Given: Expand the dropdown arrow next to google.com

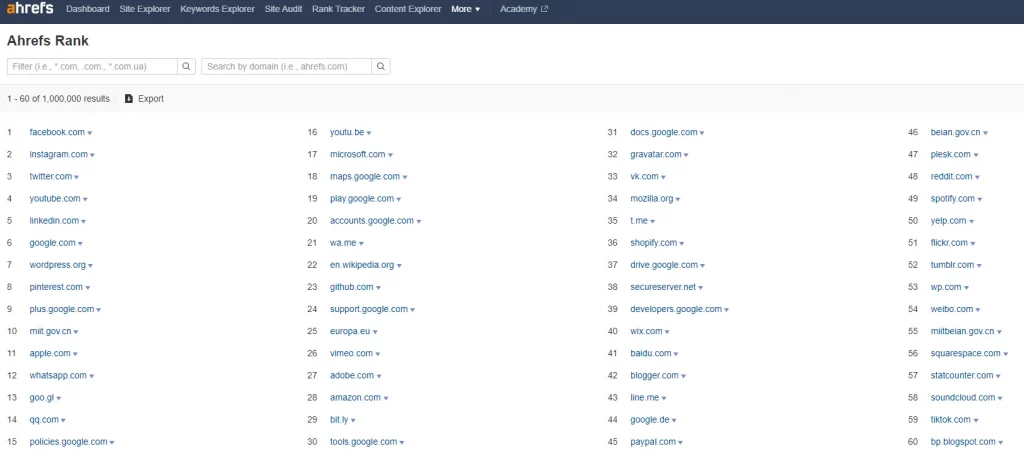Looking at the screenshot, I should (x=80, y=244).
